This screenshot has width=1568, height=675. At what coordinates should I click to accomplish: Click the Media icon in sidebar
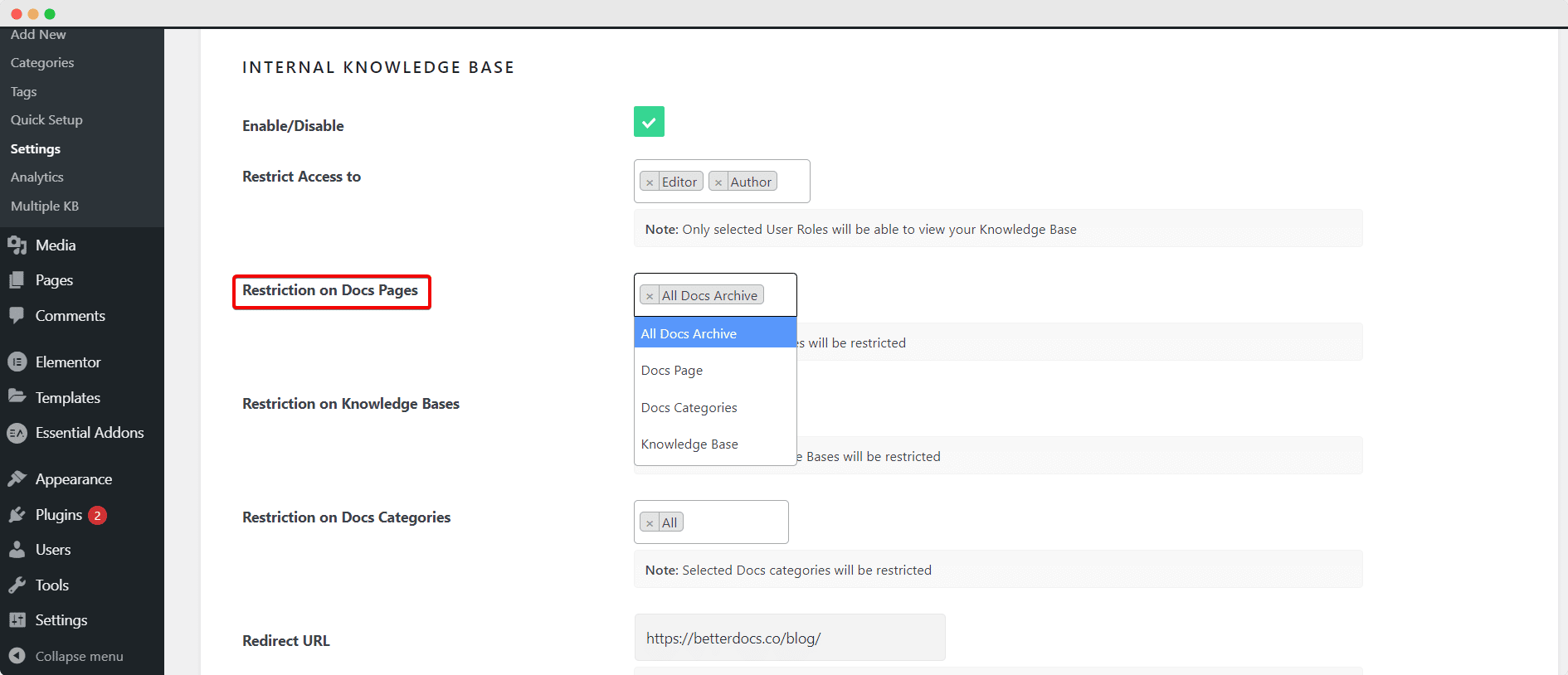17,245
